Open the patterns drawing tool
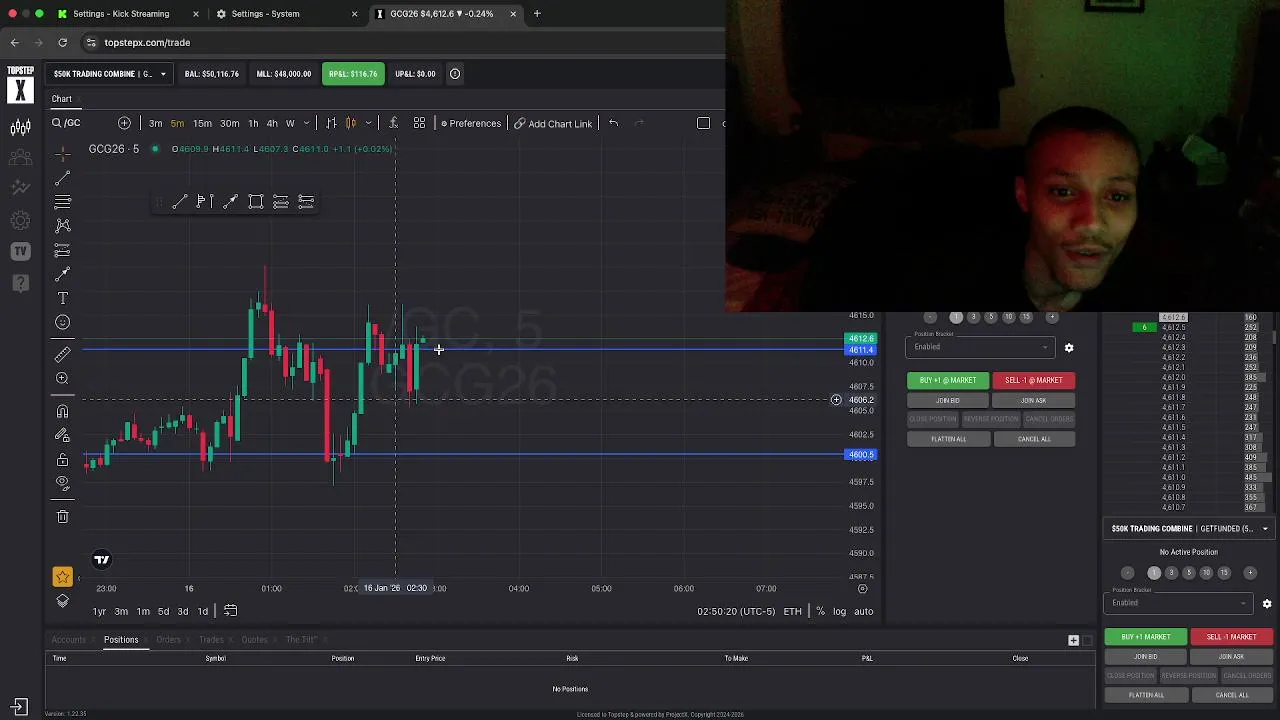This screenshot has width=1280, height=720. [x=62, y=226]
